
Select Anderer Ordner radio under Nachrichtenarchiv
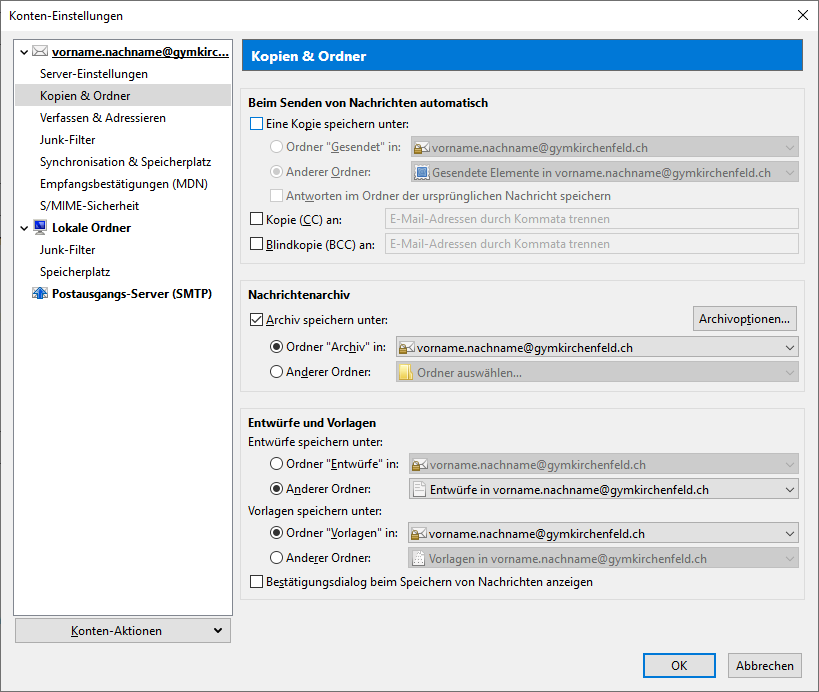point(276,372)
